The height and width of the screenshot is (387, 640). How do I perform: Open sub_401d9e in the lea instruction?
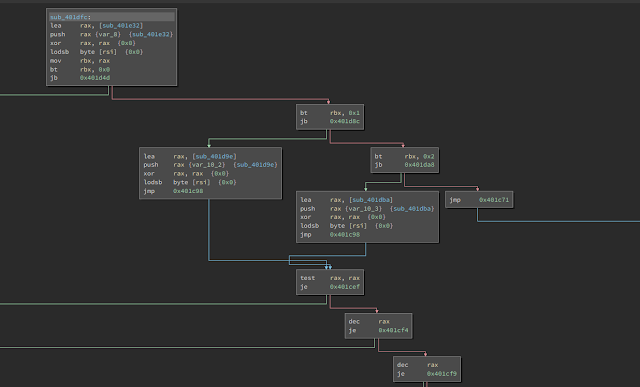coord(215,156)
